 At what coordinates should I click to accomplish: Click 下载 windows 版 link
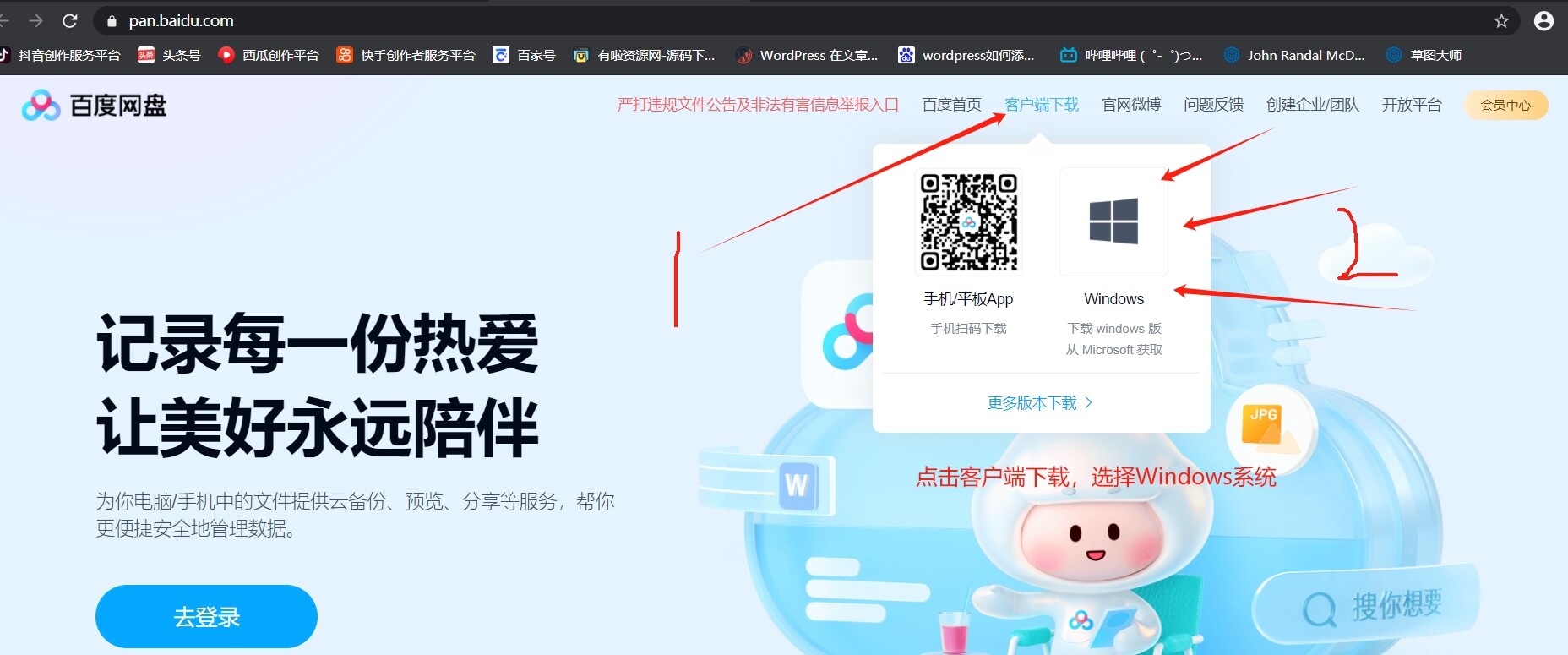click(1113, 329)
